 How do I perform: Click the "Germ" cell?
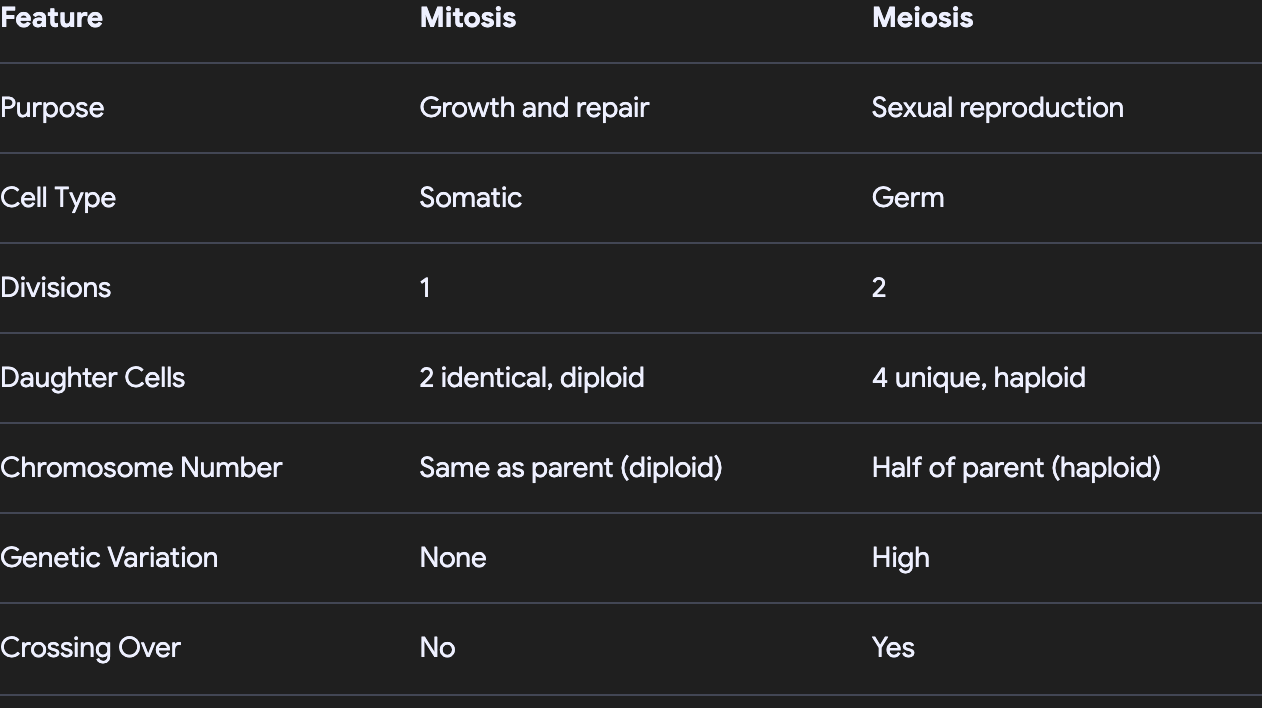point(907,198)
